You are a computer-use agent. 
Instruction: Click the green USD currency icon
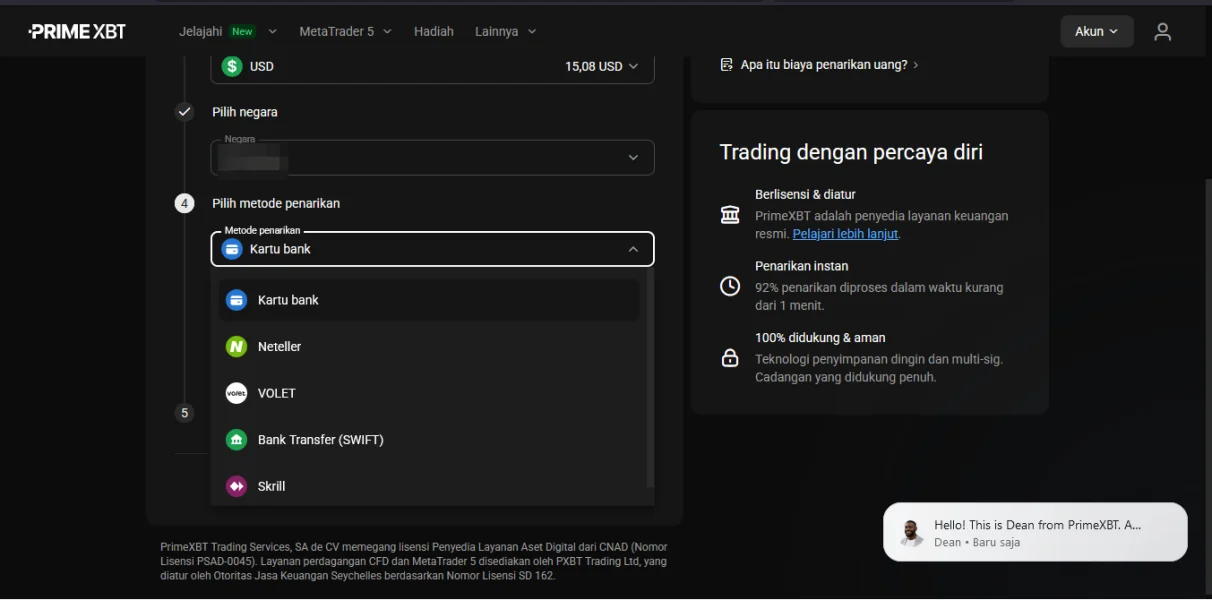(232, 66)
